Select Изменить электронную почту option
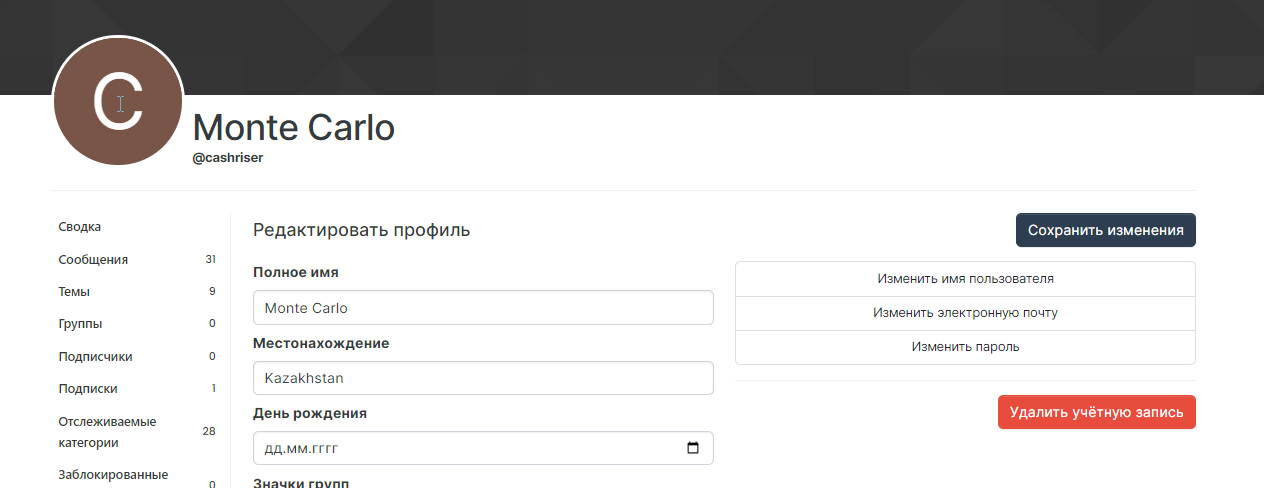The image size is (1264, 488). (965, 313)
